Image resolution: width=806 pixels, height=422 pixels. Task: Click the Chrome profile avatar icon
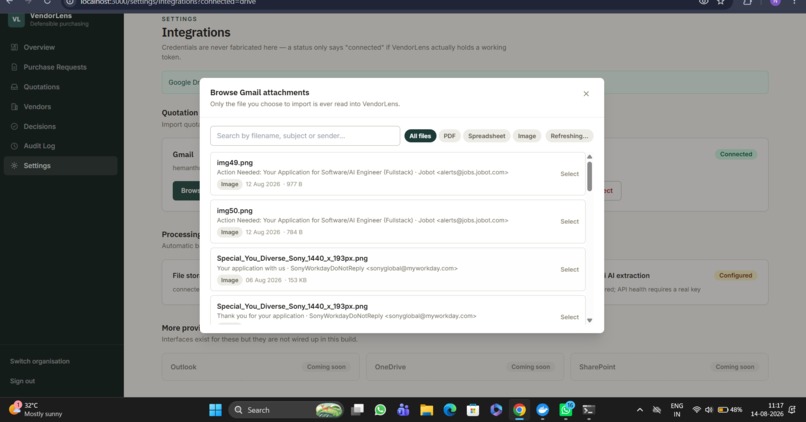pyautogui.click(x=775, y=2)
